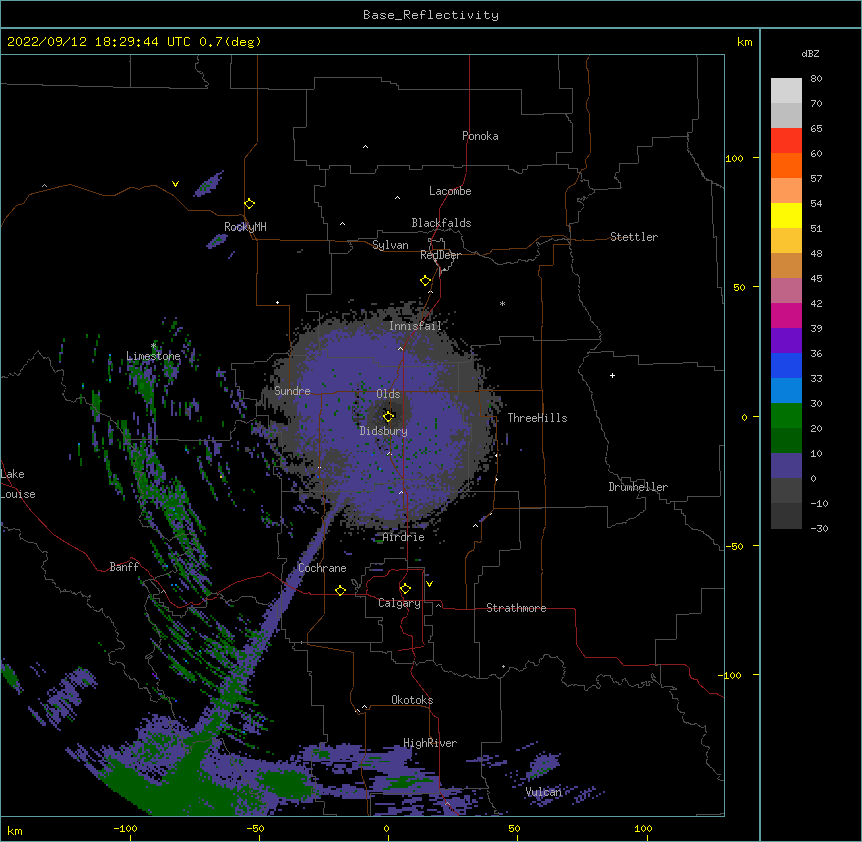862x842 pixels.
Task: Click the purple 0-10 dBZ legend swatch
Action: pyautogui.click(x=786, y=466)
